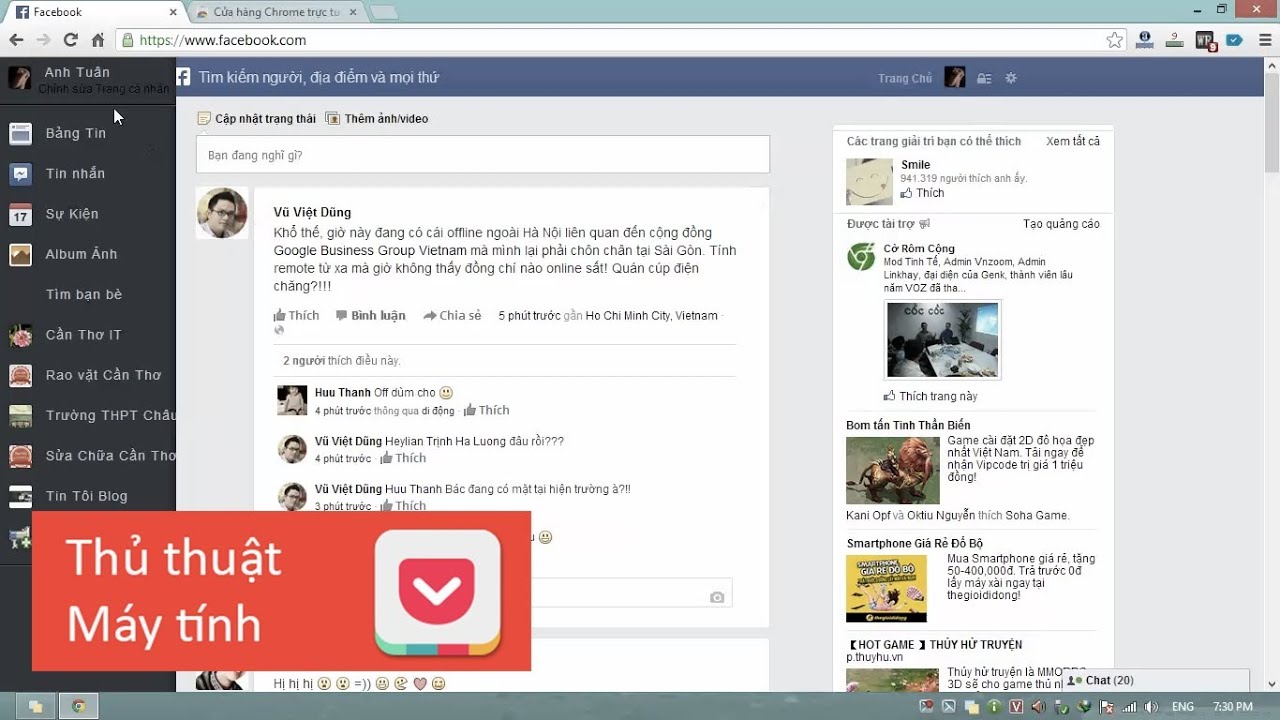Open privacy shortcuts lock icon
This screenshot has width=1280, height=720.
coord(984,78)
